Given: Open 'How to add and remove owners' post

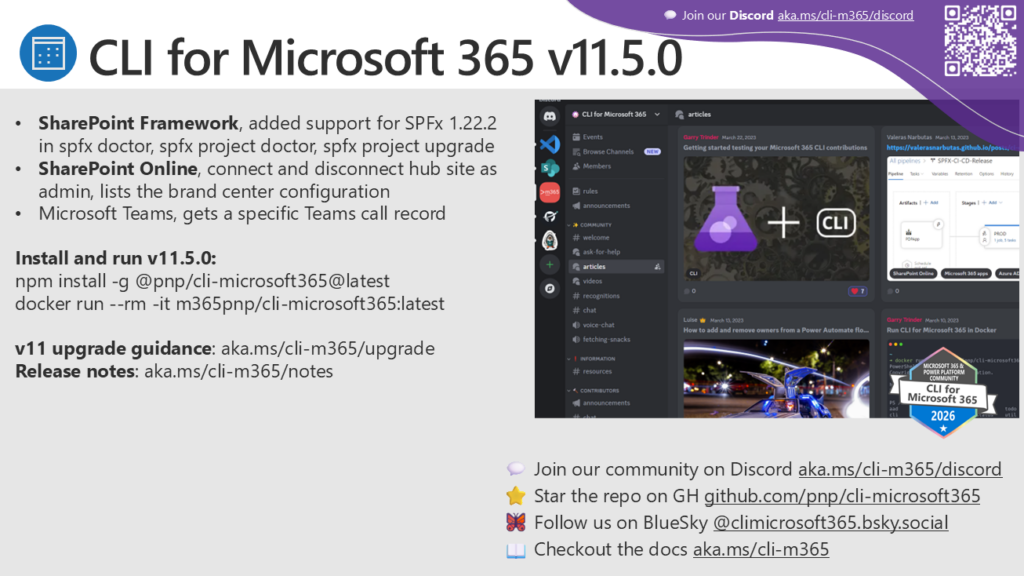Looking at the screenshot, I should pyautogui.click(x=776, y=330).
